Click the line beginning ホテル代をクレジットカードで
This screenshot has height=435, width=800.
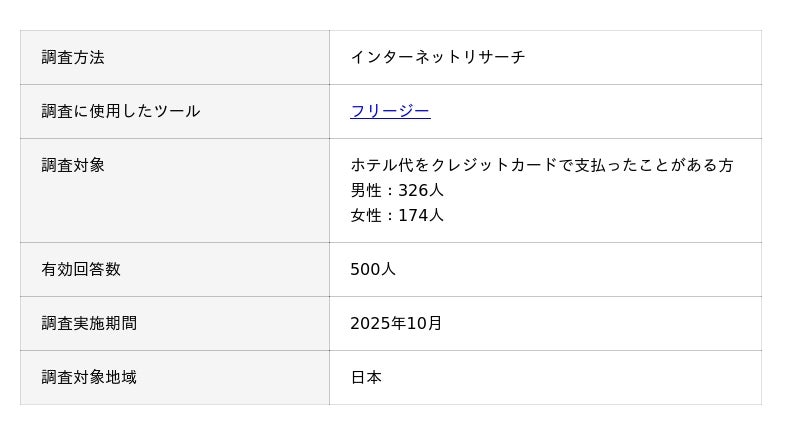541,165
